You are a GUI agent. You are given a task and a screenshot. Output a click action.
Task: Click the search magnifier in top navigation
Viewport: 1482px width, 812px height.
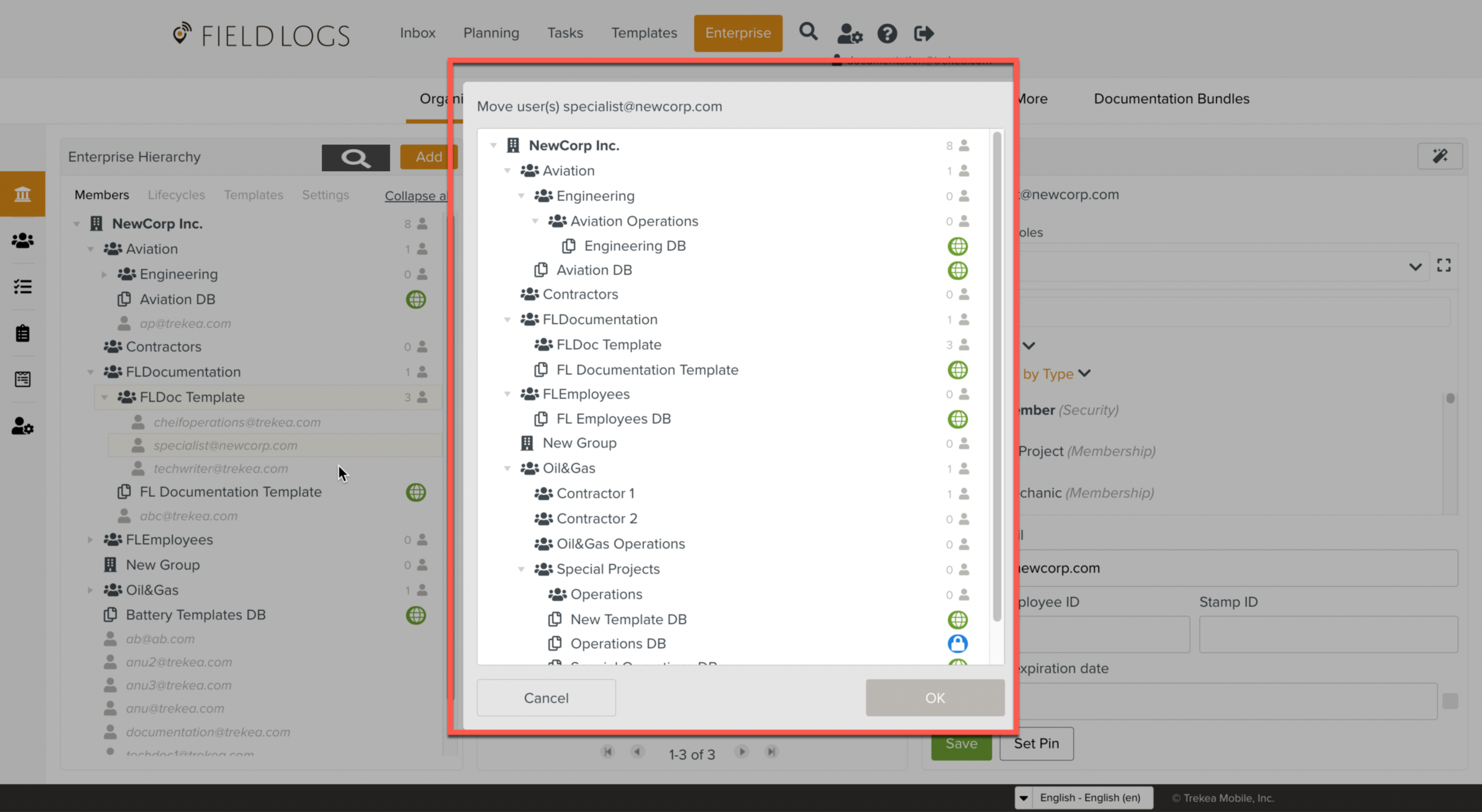click(808, 32)
